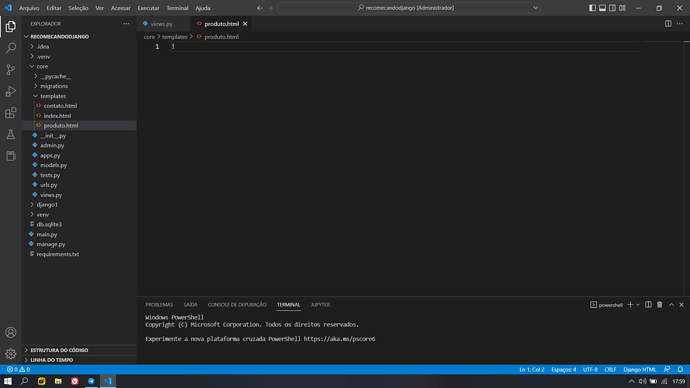Switch to the views.py editor tab
The image size is (690, 388).
(x=161, y=24)
